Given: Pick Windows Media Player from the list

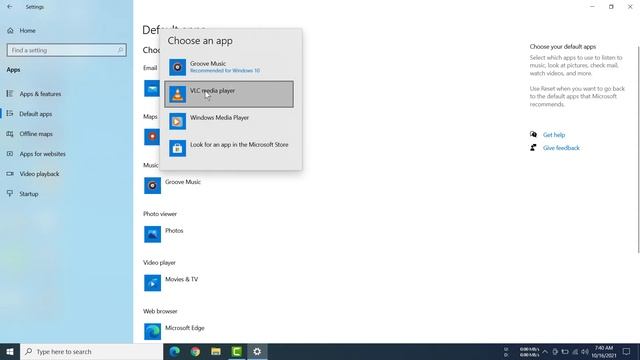Looking at the screenshot, I should click(x=229, y=121).
